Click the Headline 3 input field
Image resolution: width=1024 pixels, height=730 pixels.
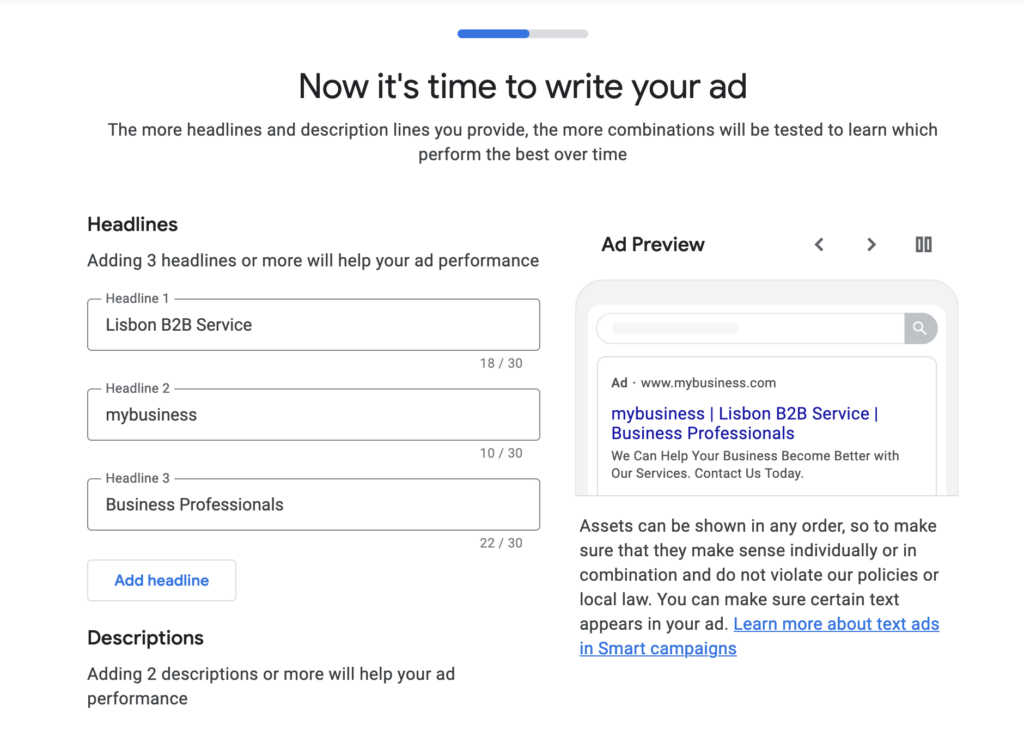pyautogui.click(x=313, y=504)
